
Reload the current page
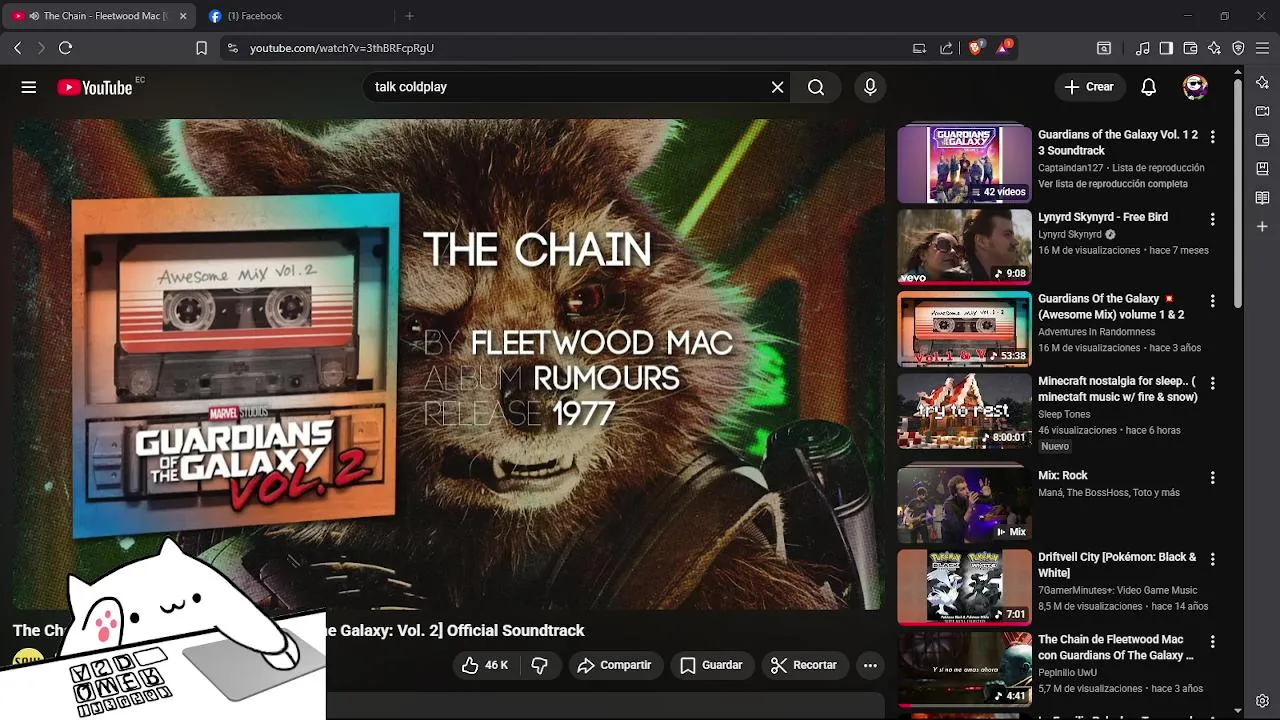pyautogui.click(x=65, y=48)
